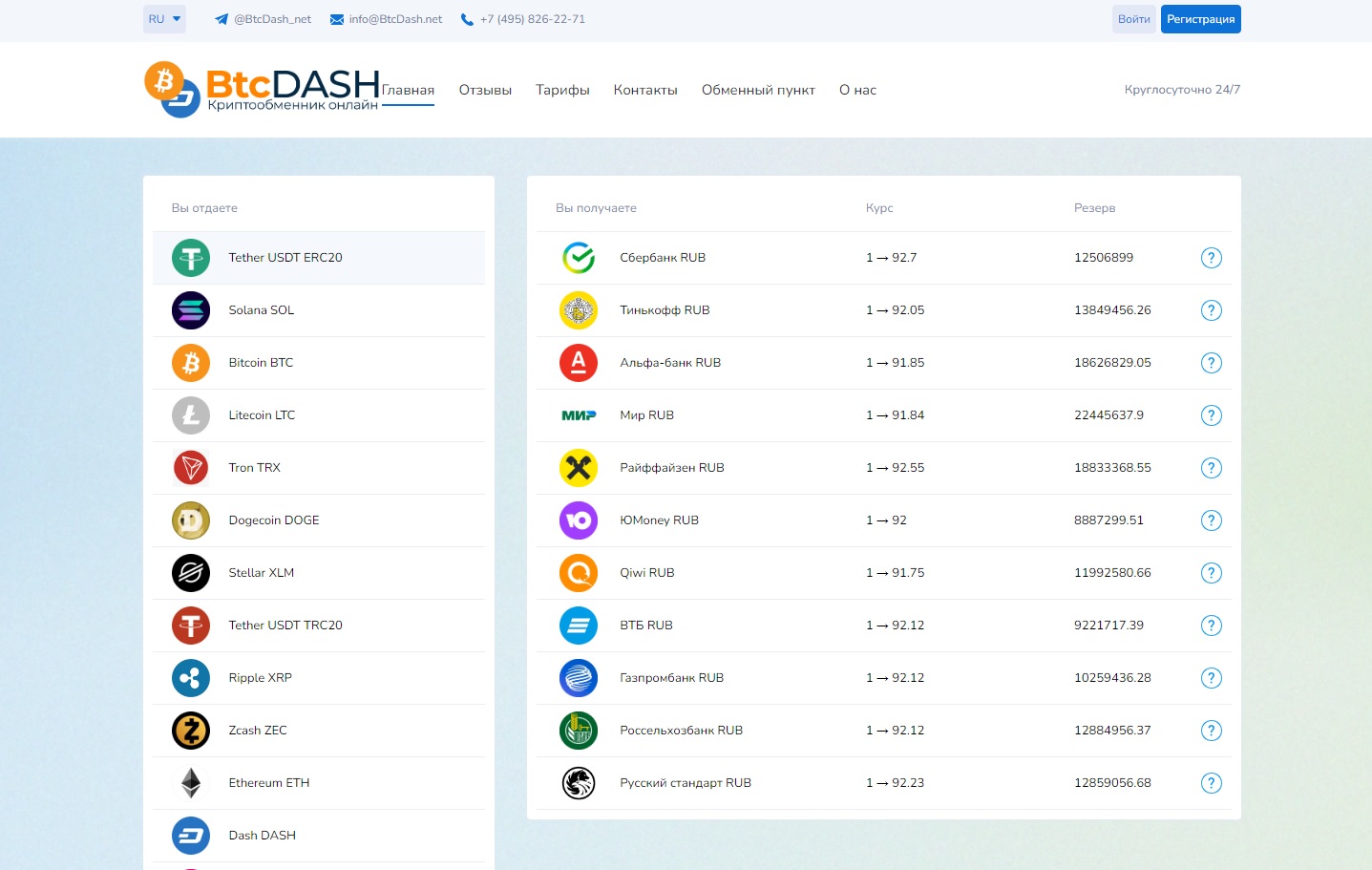The height and width of the screenshot is (870, 1372).
Task: Select Тинькофф RUB text
Action: coord(665,310)
